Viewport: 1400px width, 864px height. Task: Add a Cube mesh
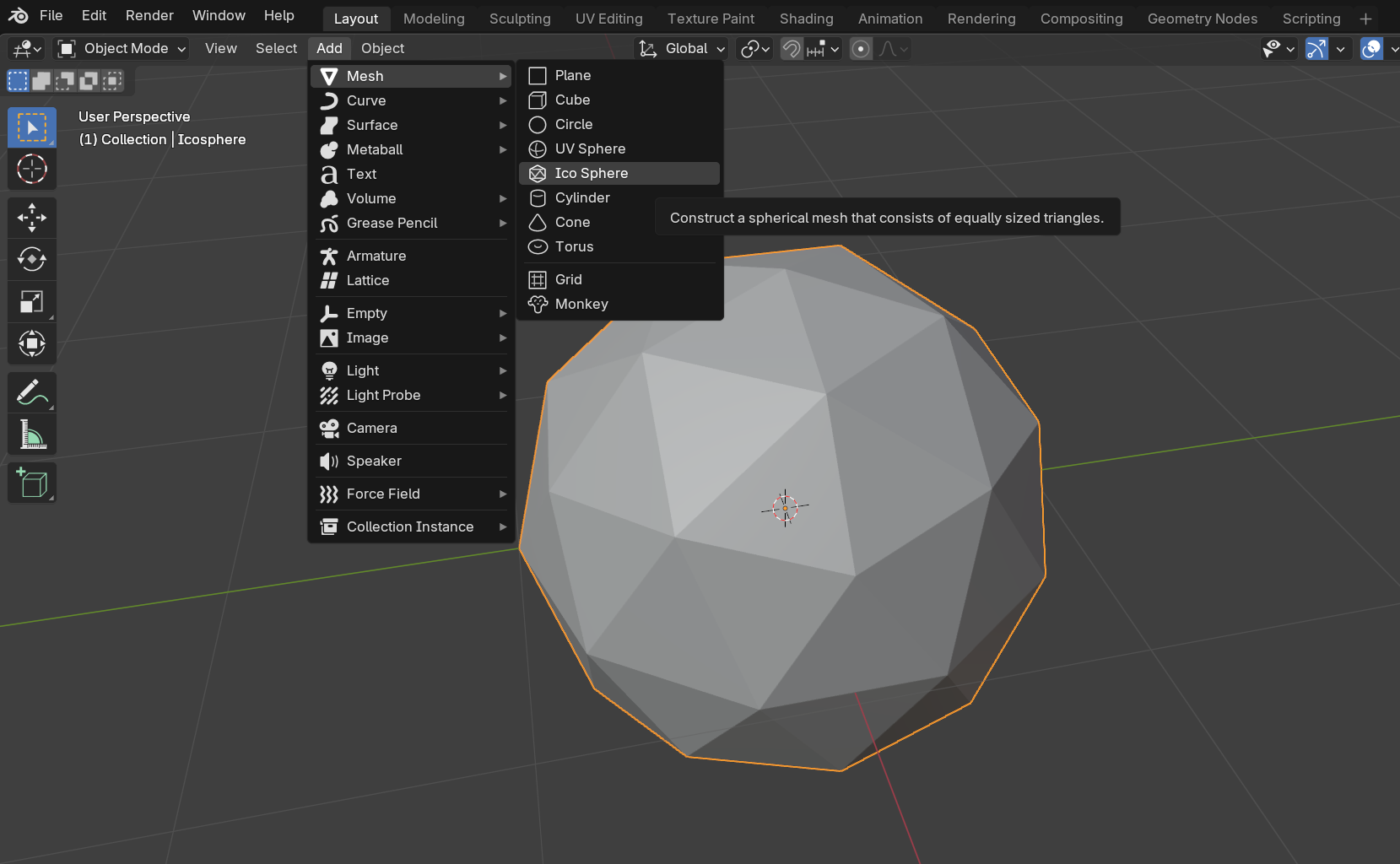tap(619, 100)
